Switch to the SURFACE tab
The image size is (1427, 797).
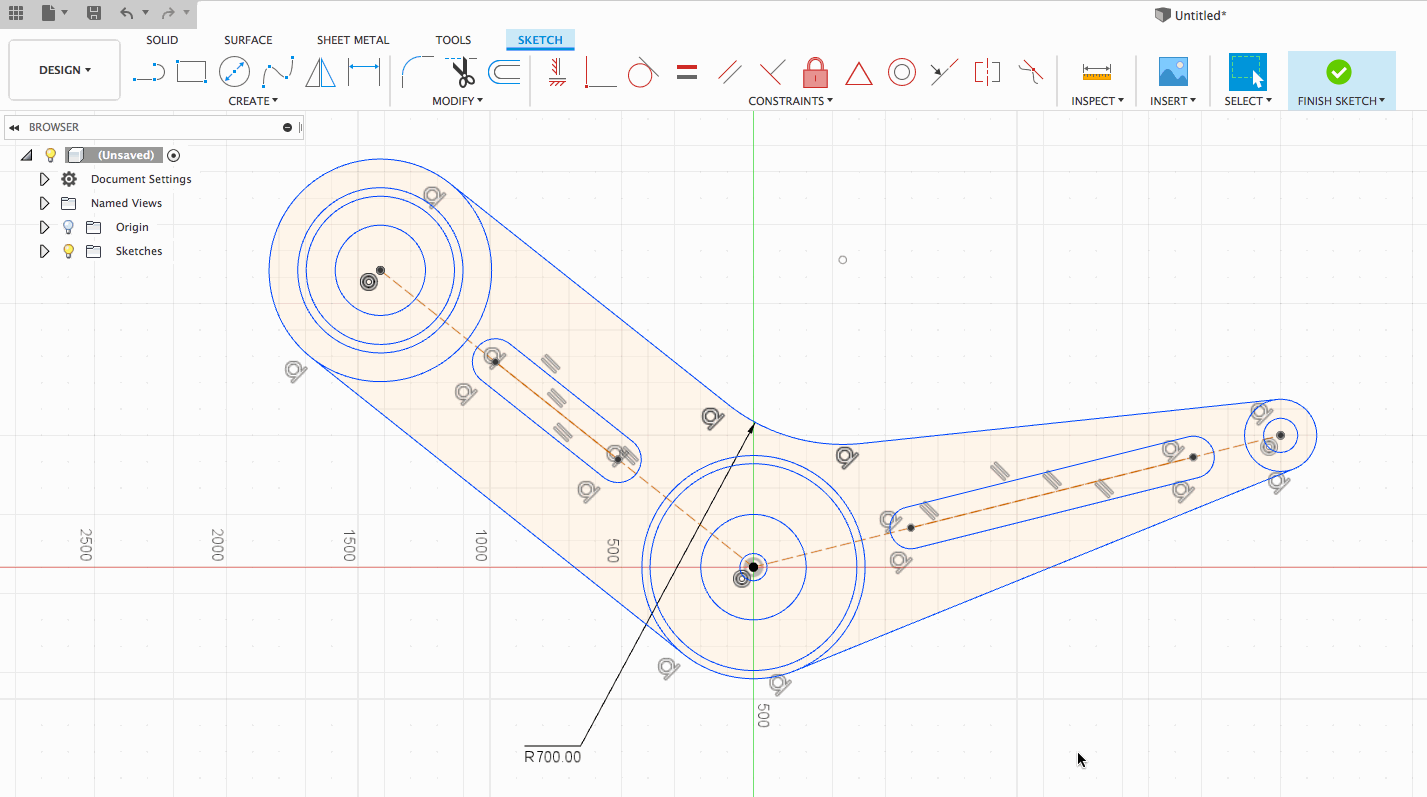248,40
